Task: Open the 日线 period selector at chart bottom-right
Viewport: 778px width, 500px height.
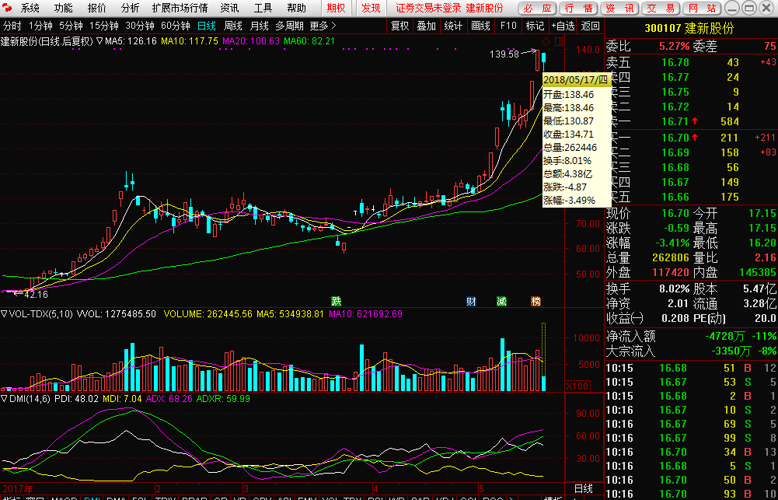Action: [x=584, y=488]
